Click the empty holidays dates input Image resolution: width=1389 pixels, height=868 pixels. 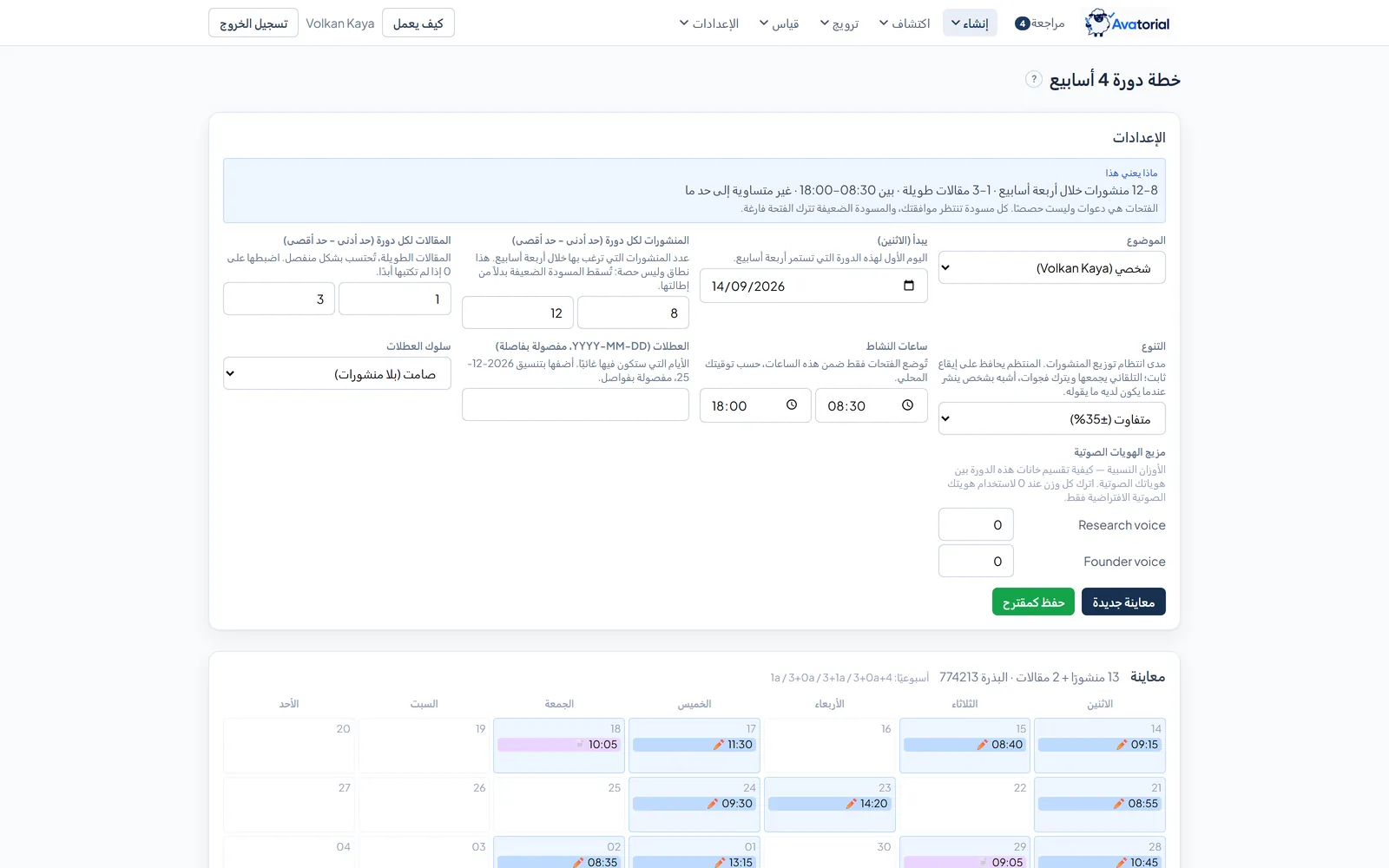(x=576, y=404)
